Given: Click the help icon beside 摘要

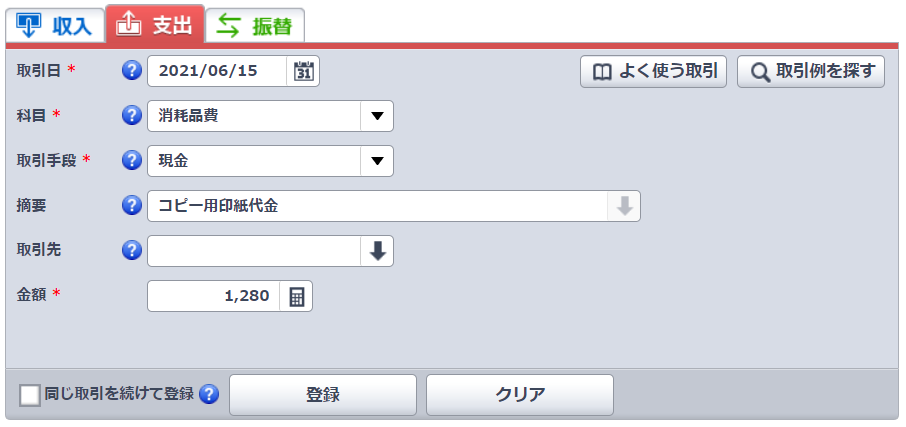Looking at the screenshot, I should tap(132, 206).
